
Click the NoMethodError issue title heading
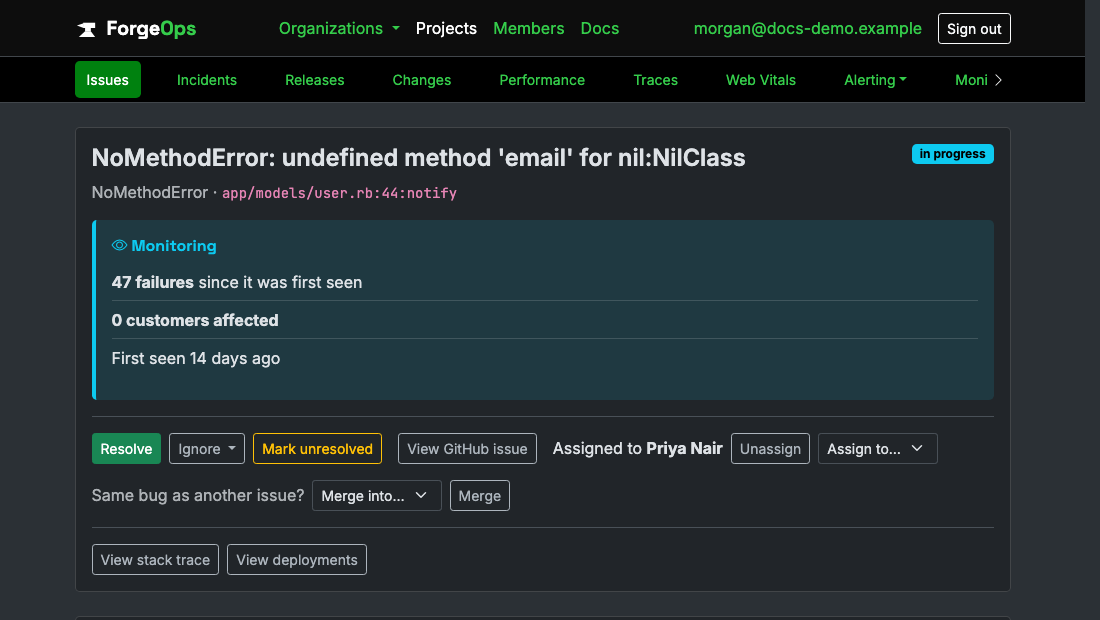coord(418,158)
